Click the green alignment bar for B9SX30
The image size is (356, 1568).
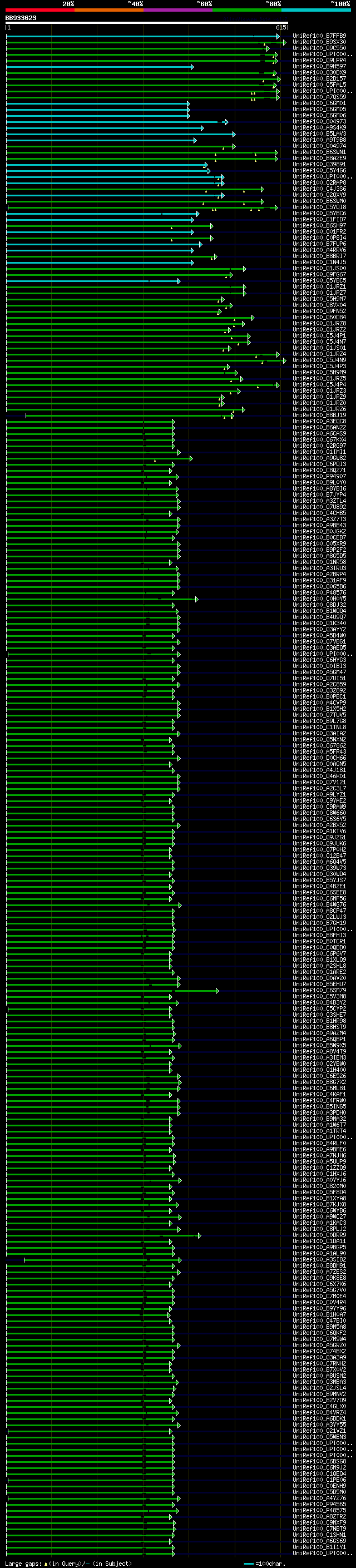pos(145,43)
